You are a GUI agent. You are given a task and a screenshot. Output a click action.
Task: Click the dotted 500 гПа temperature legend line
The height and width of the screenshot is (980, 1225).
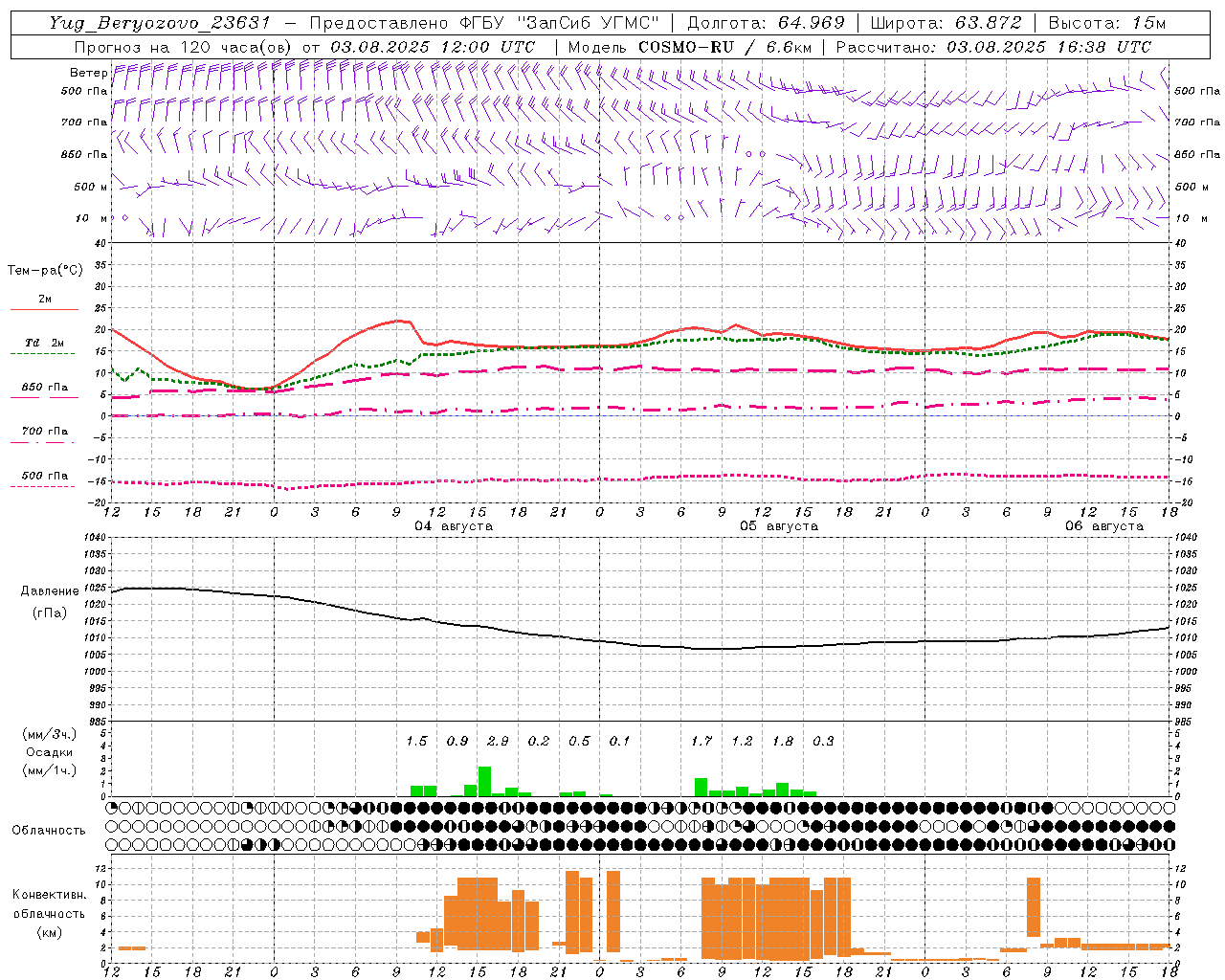[44, 486]
